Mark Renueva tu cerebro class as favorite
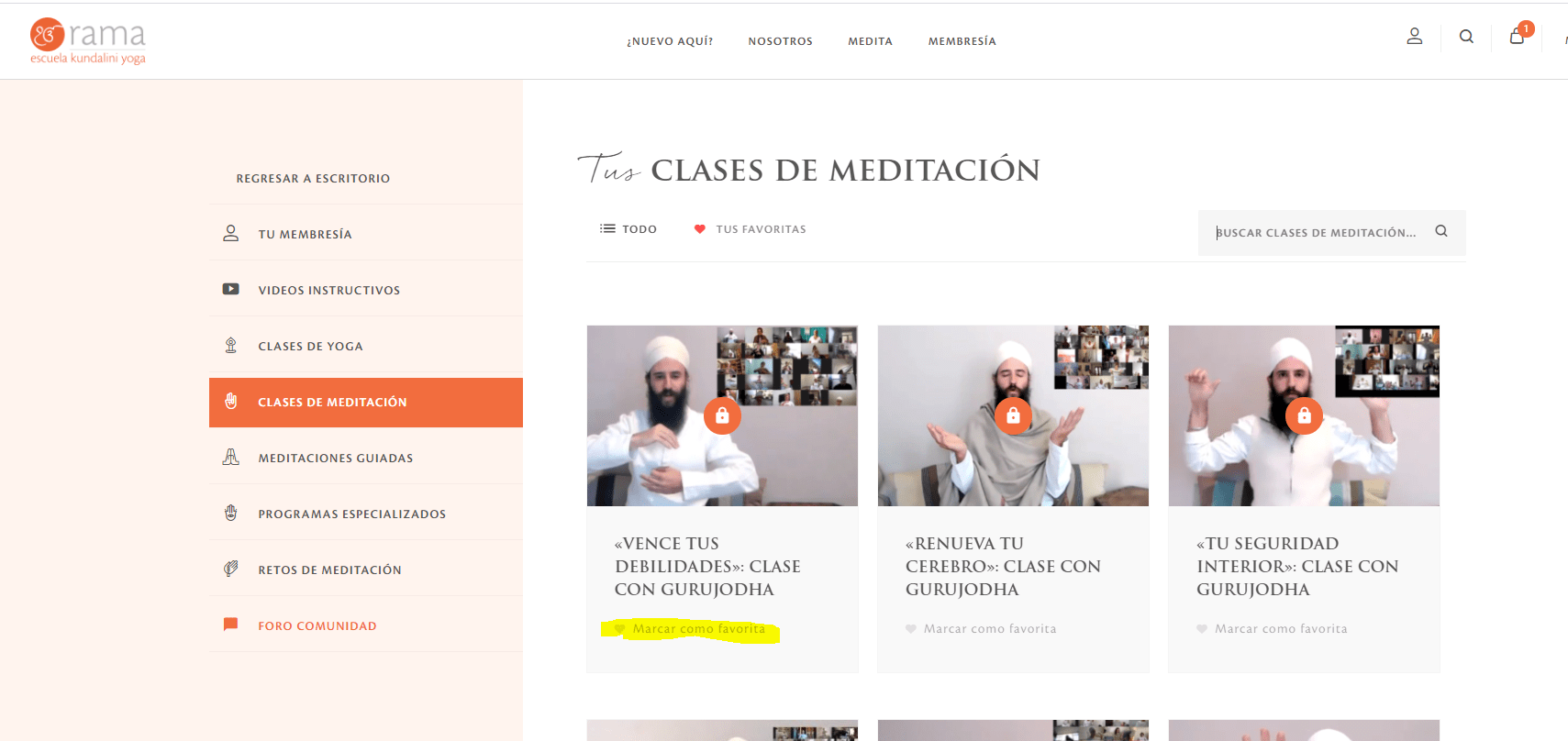 (981, 629)
